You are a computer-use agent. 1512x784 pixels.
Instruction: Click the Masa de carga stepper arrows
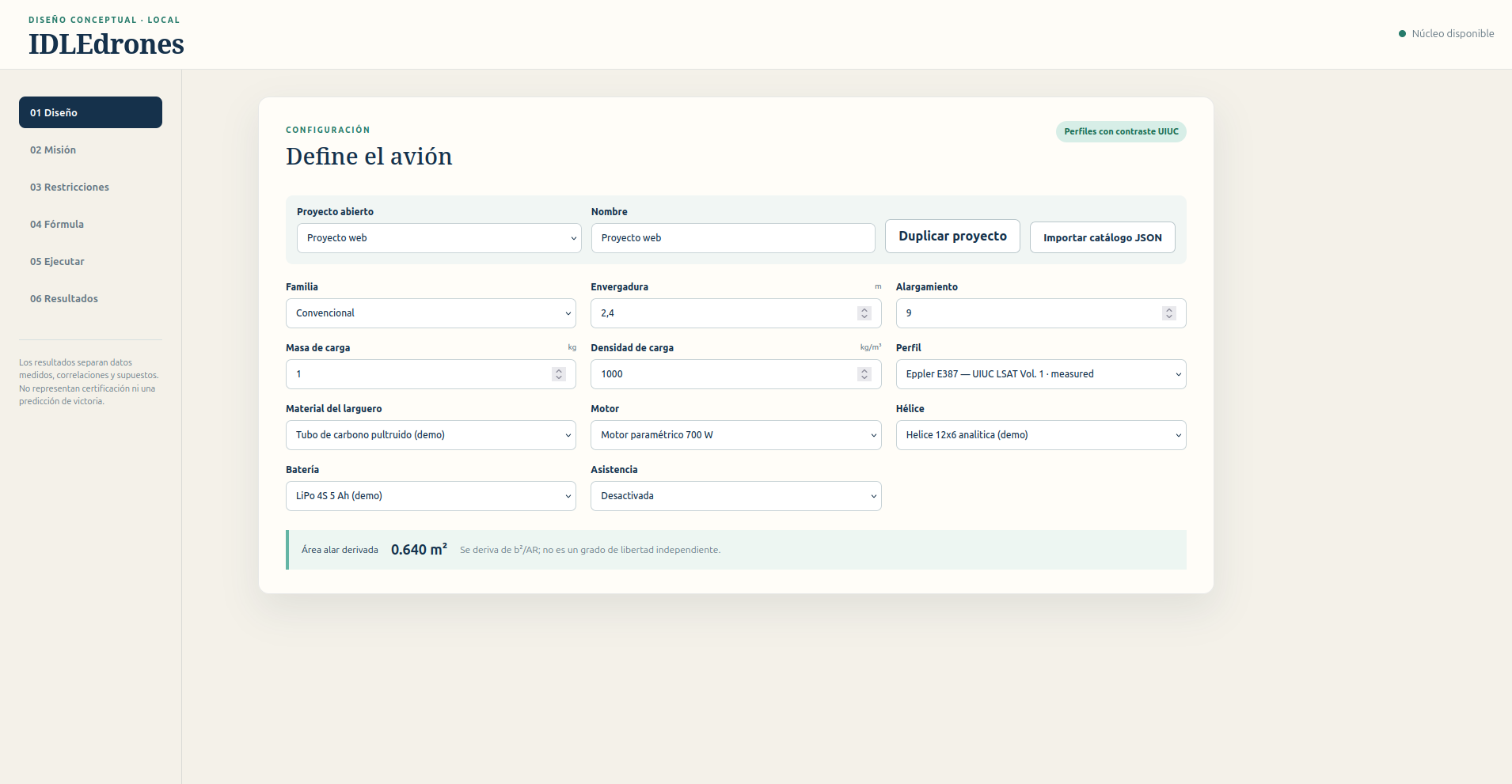pos(559,374)
